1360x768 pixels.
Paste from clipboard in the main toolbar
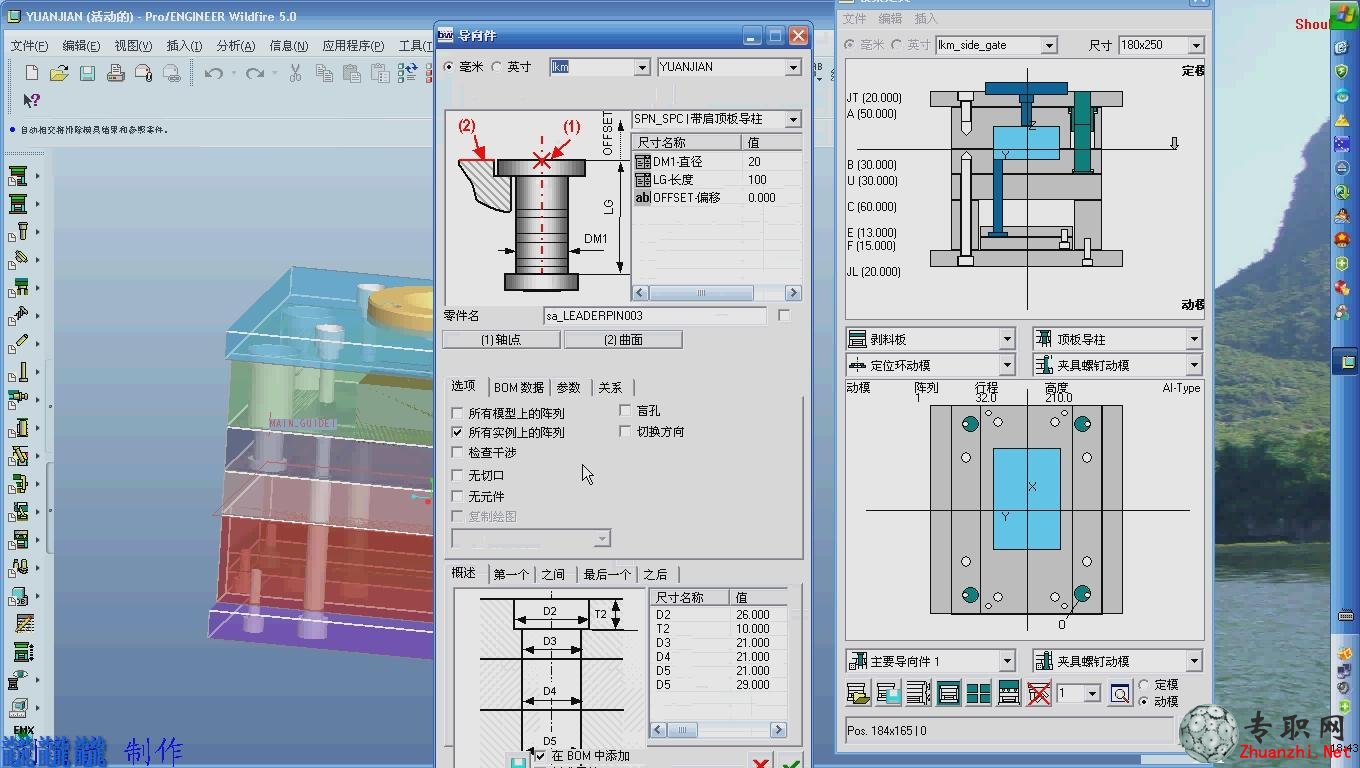(x=351, y=73)
